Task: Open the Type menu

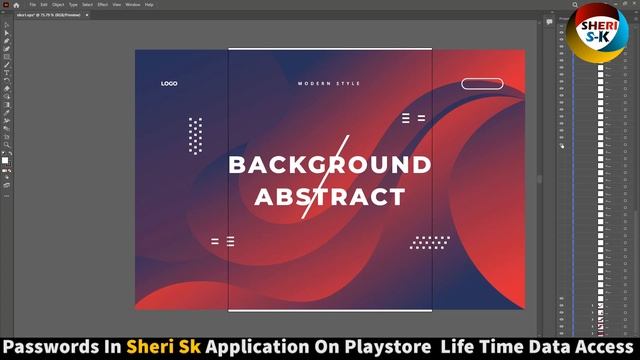Action: point(73,5)
